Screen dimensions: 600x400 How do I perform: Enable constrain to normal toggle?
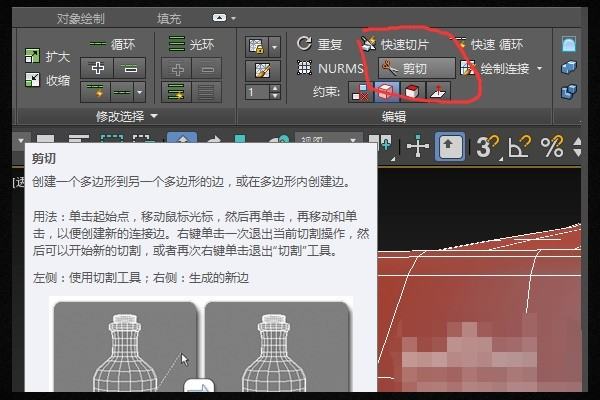(438, 92)
